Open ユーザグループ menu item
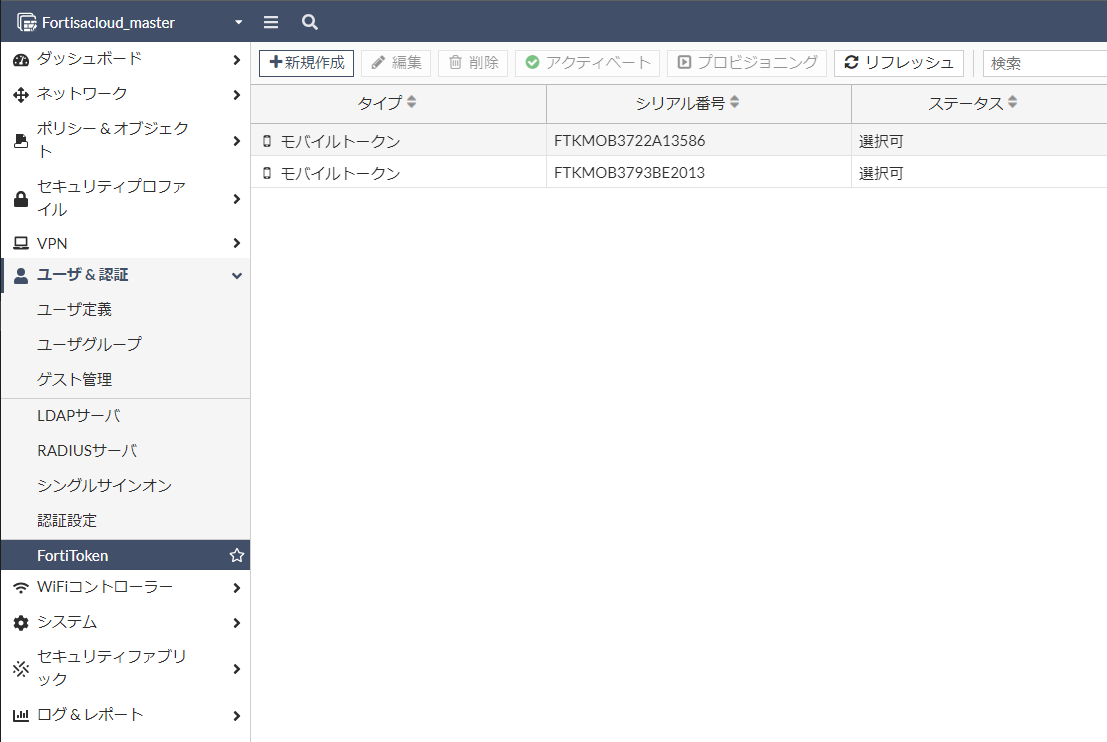The image size is (1107, 742). 126,345
